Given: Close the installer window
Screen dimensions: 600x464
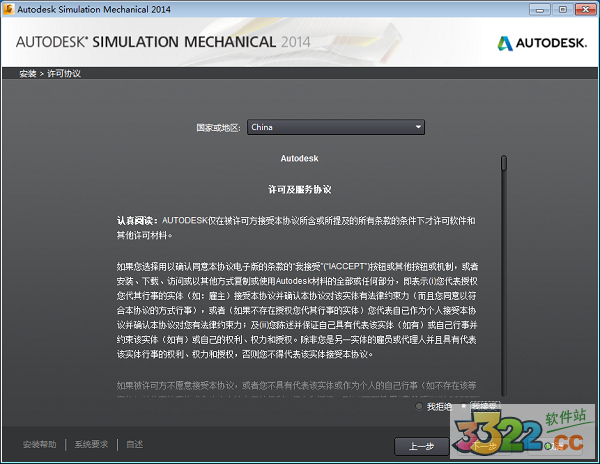Looking at the screenshot, I should point(585,10).
